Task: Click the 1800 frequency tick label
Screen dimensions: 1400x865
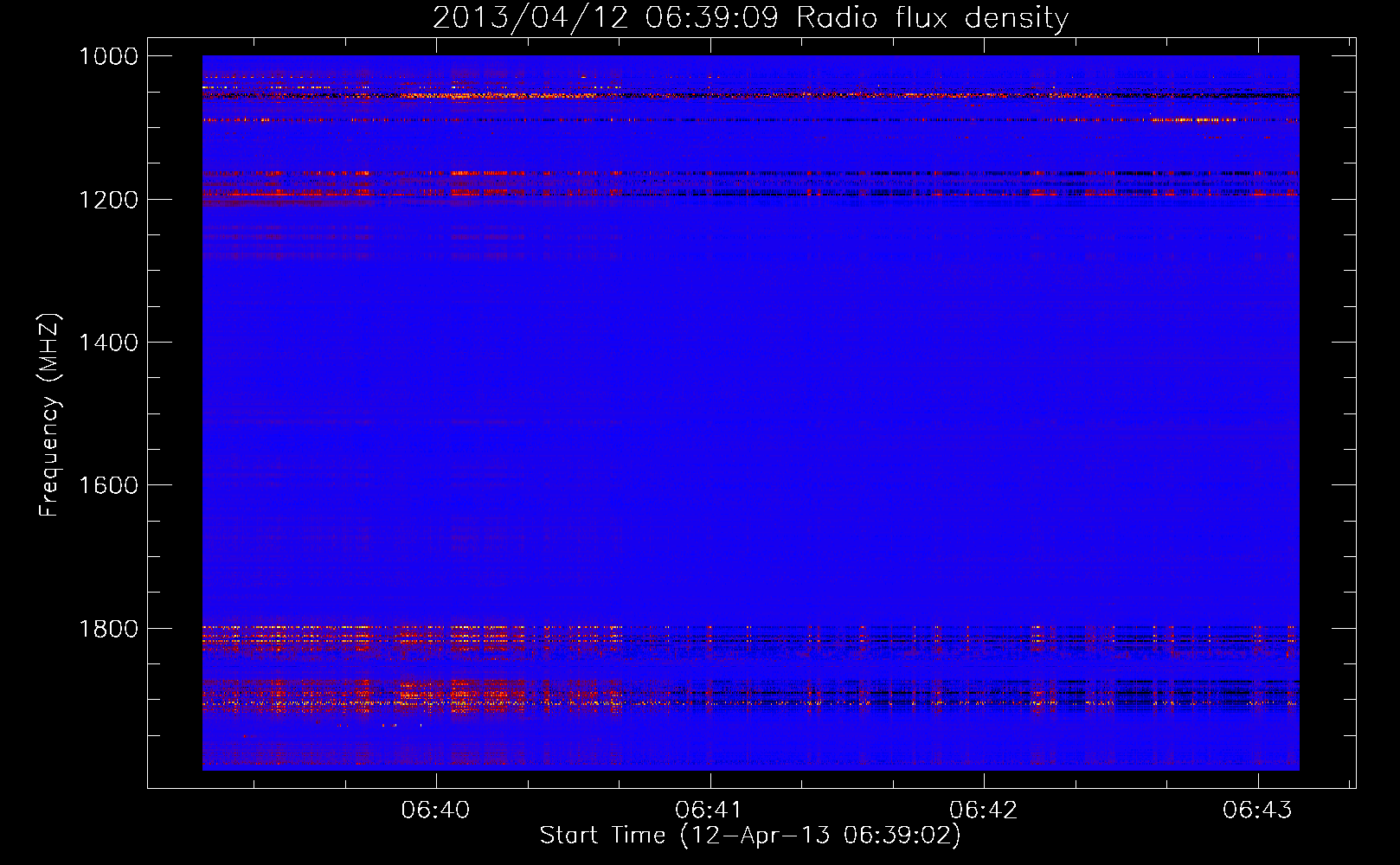Action: (108, 629)
